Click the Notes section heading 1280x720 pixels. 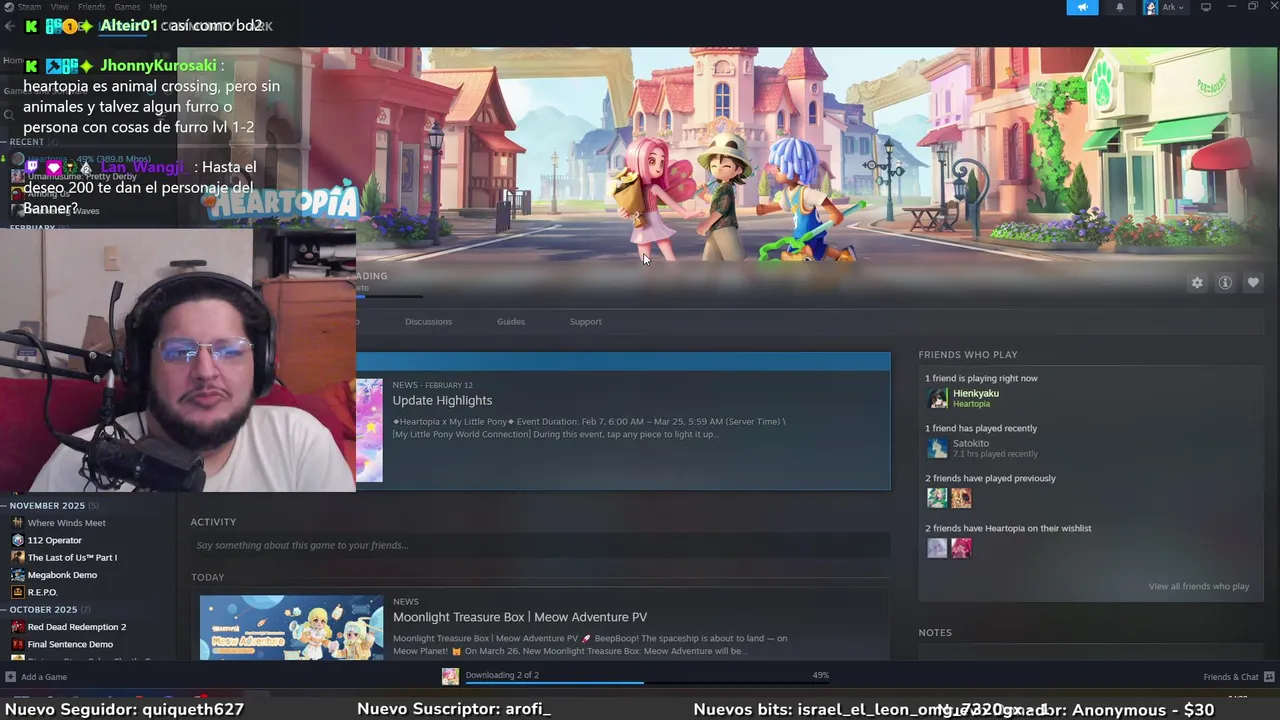click(x=935, y=632)
